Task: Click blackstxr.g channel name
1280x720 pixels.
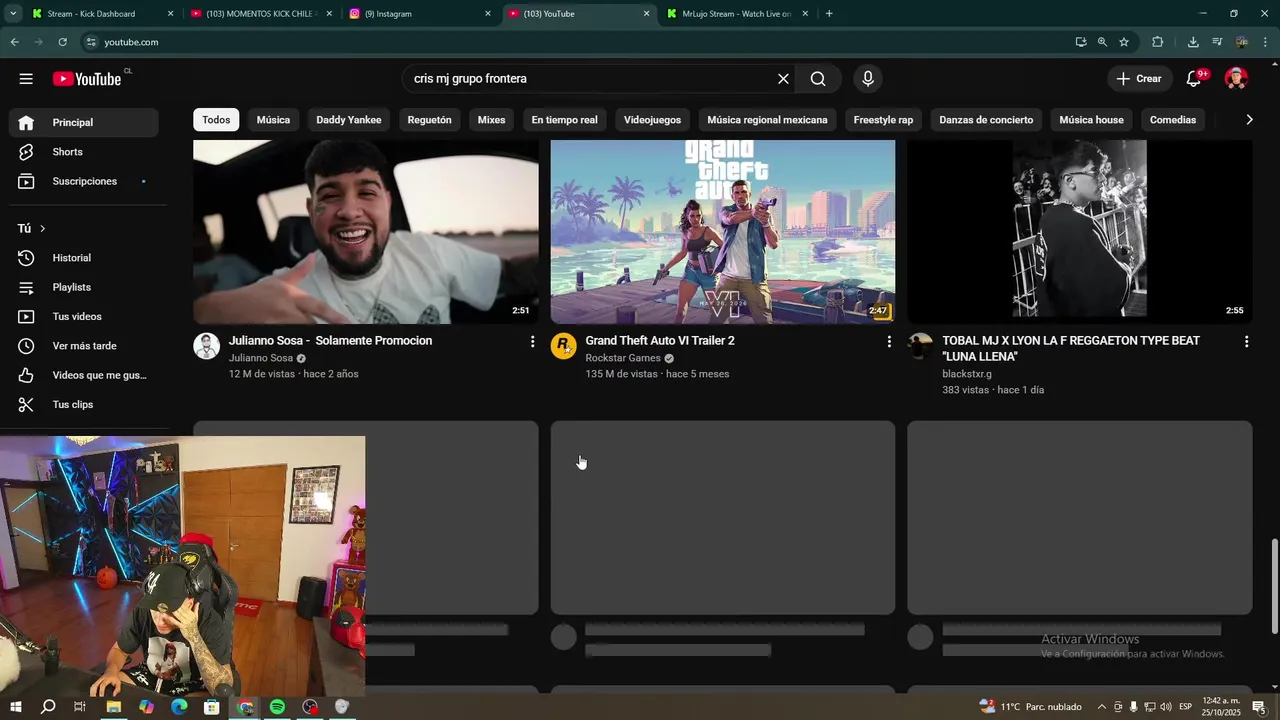Action: [967, 374]
